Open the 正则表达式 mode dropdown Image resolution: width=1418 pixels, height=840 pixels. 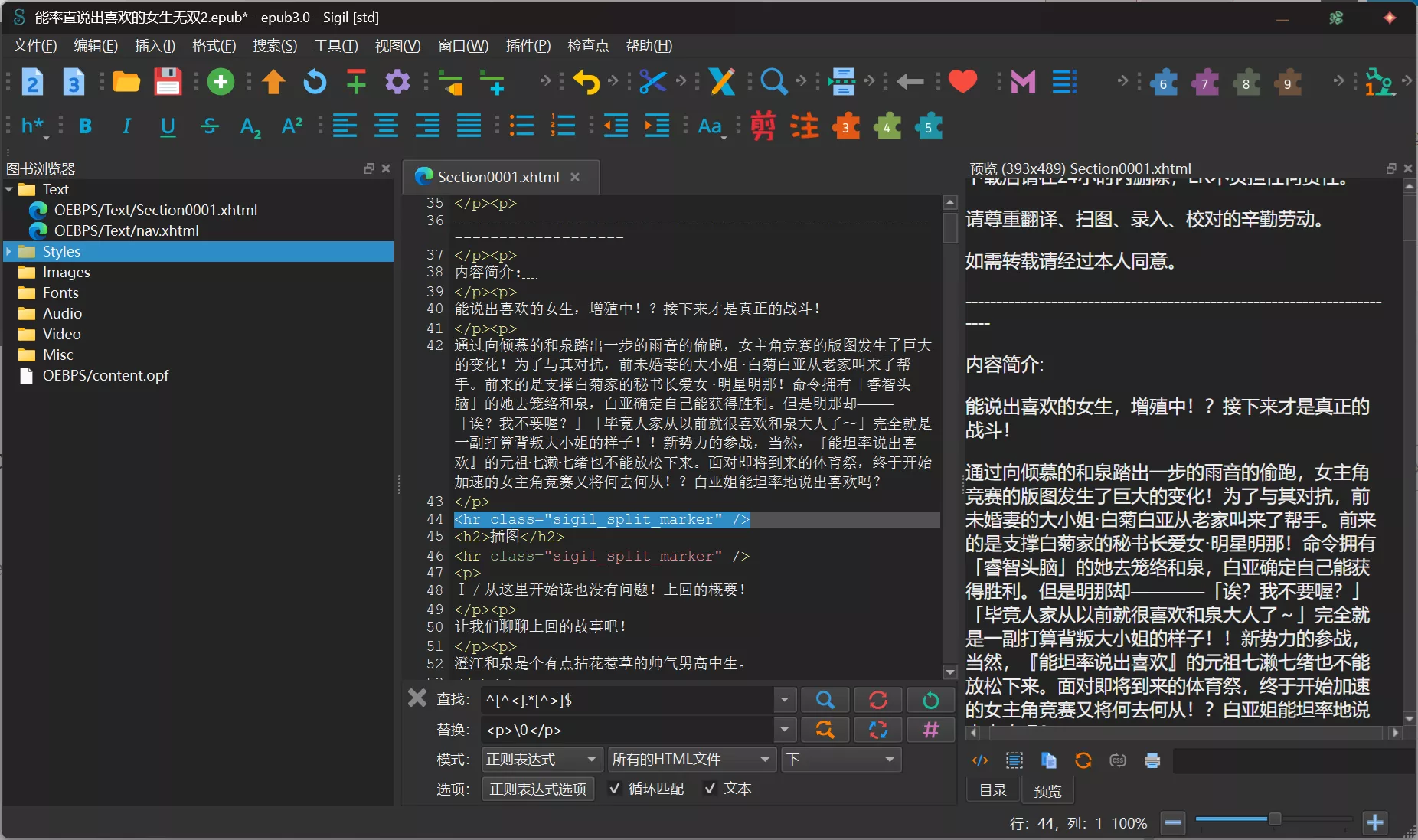point(541,760)
